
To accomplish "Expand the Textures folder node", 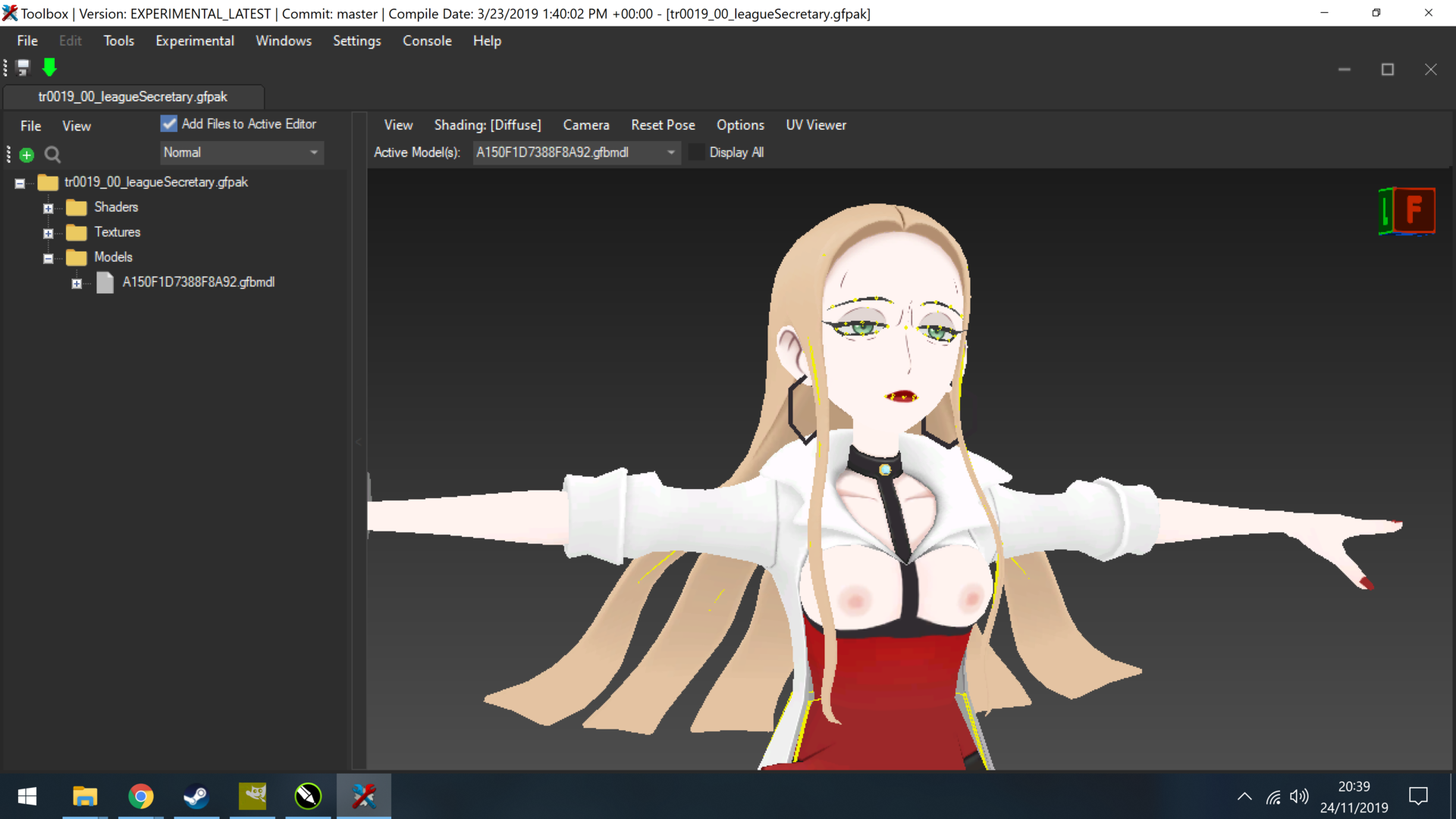I will point(48,233).
